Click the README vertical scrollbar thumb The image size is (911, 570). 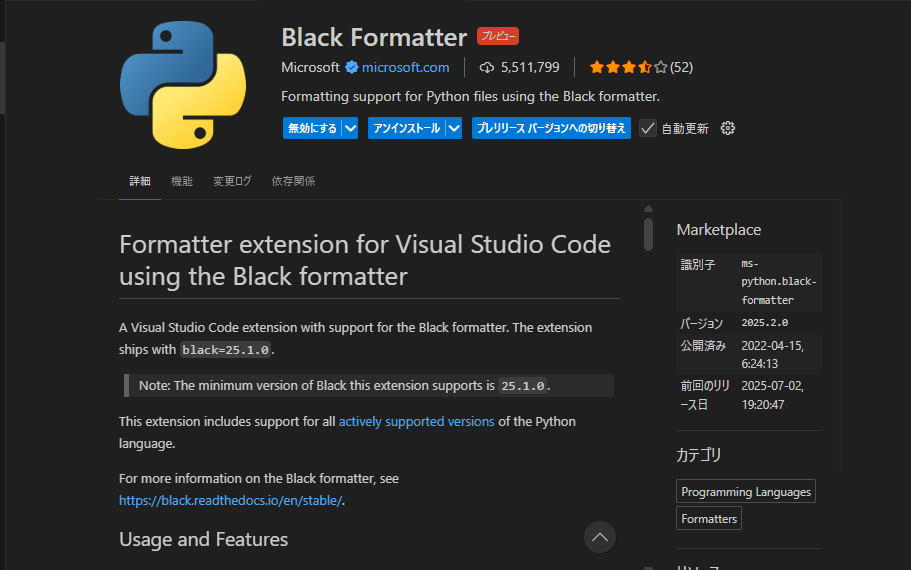[648, 234]
